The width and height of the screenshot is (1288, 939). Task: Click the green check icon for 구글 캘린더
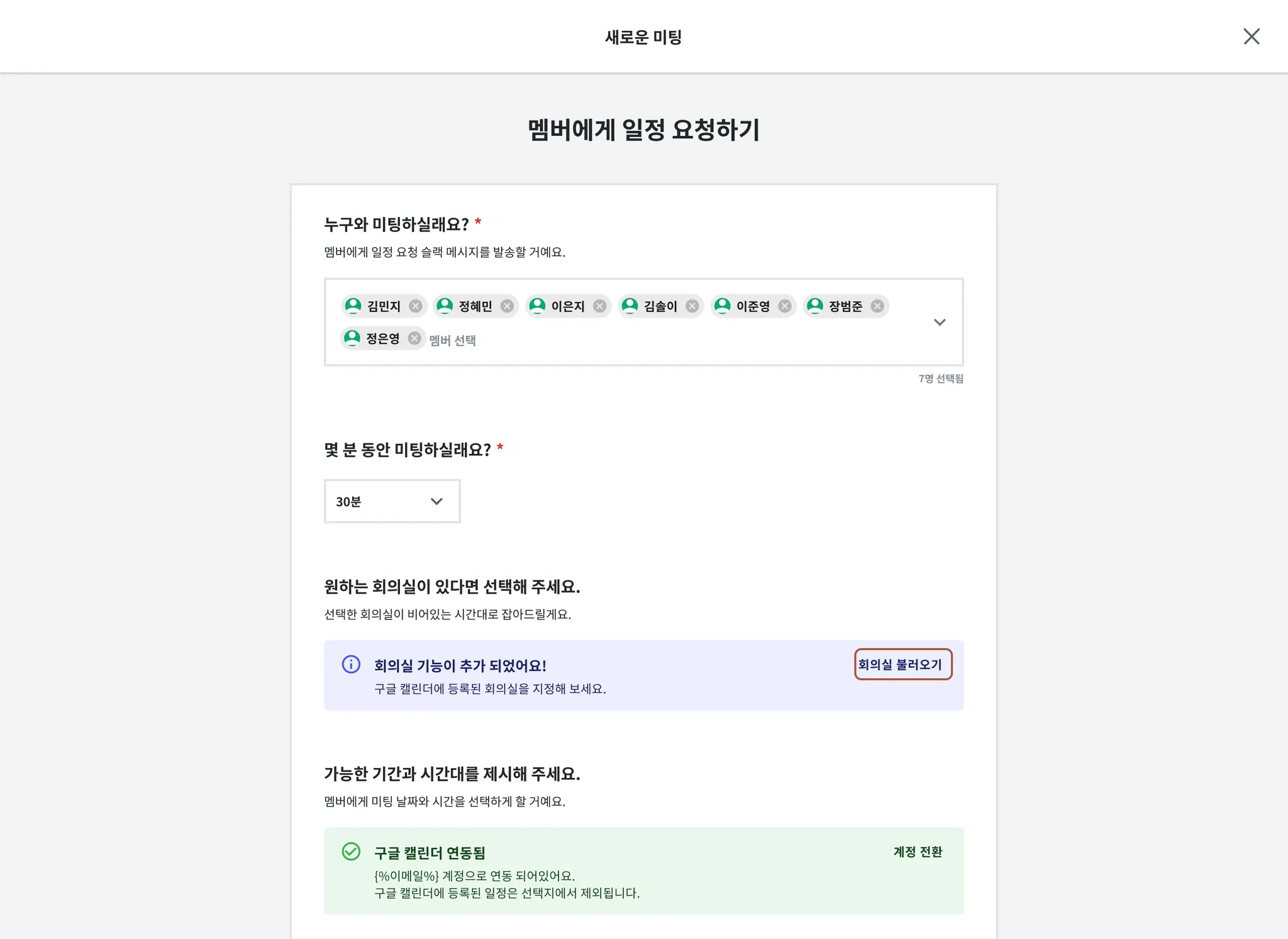coord(351,852)
